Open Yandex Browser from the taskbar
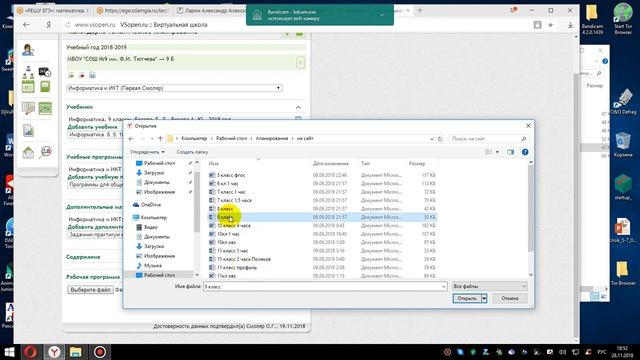This screenshot has height=360, width=640. click(54, 352)
